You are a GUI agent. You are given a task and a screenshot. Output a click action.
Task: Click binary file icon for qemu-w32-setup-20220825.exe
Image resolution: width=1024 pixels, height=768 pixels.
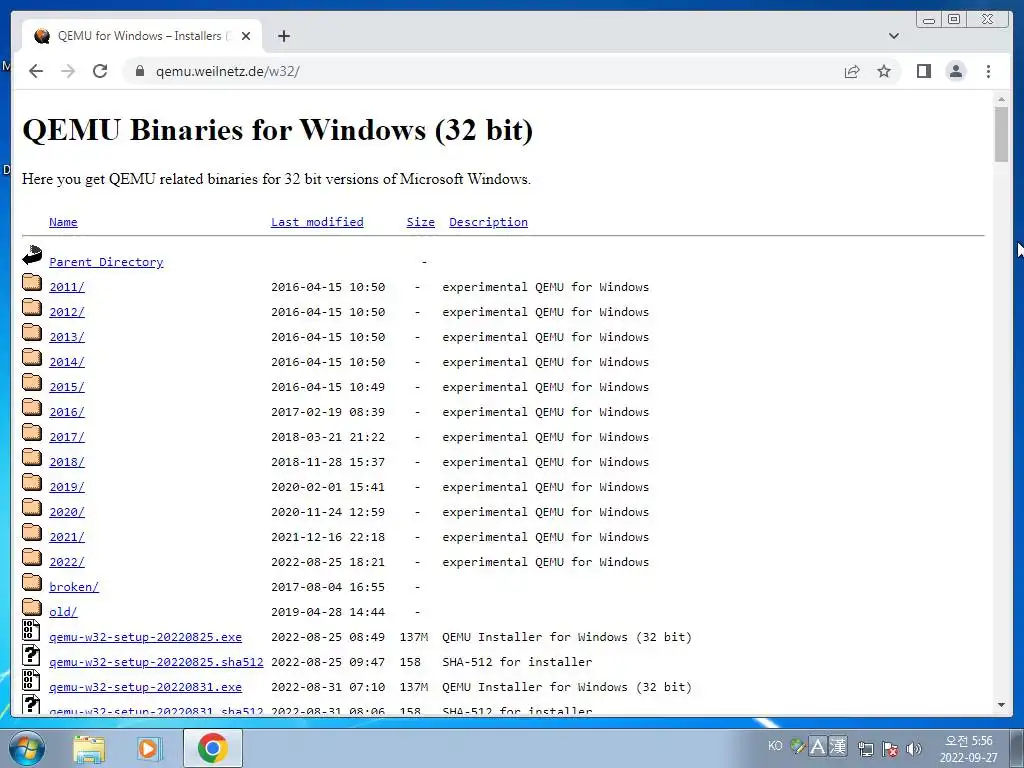(x=31, y=630)
